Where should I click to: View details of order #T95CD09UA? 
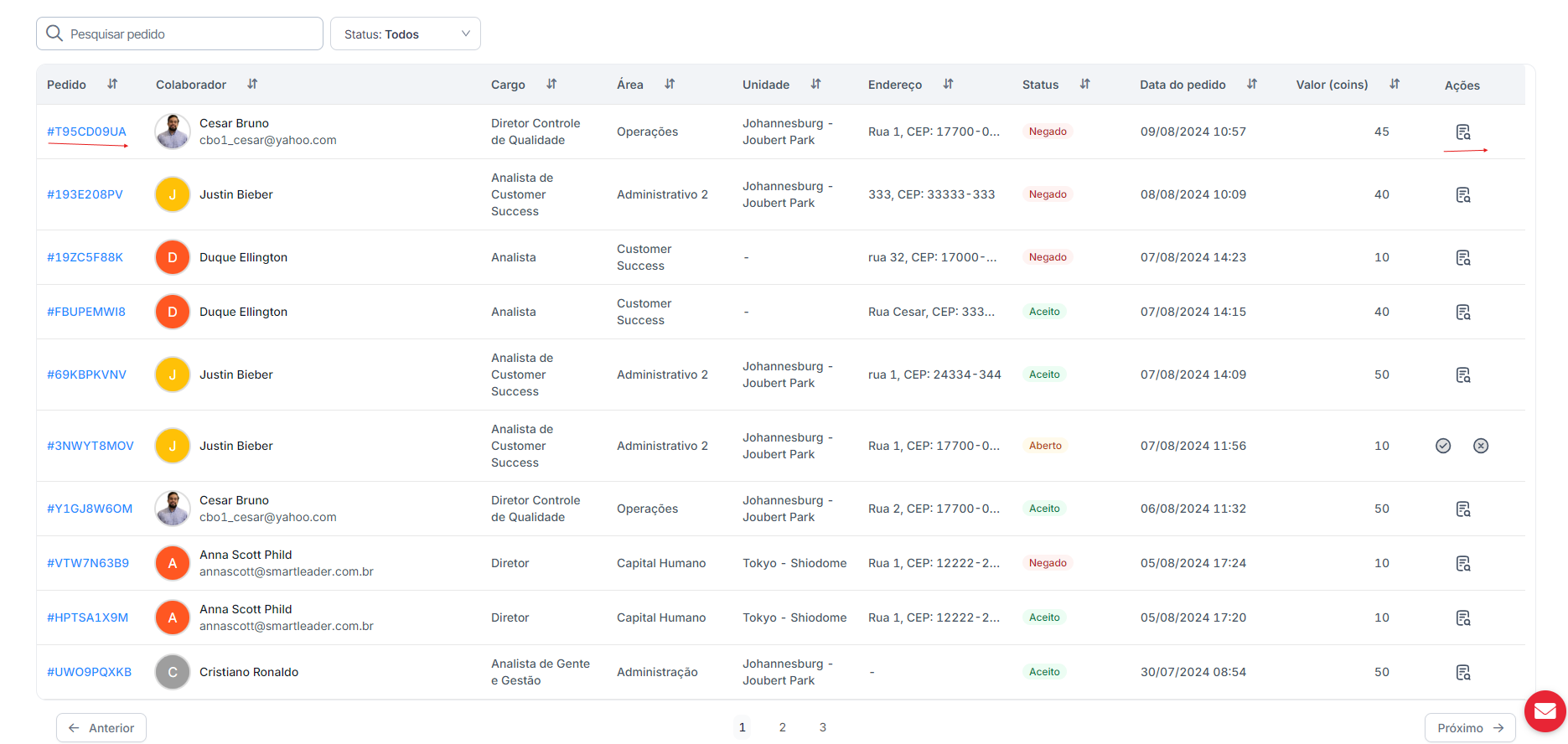(x=1463, y=132)
